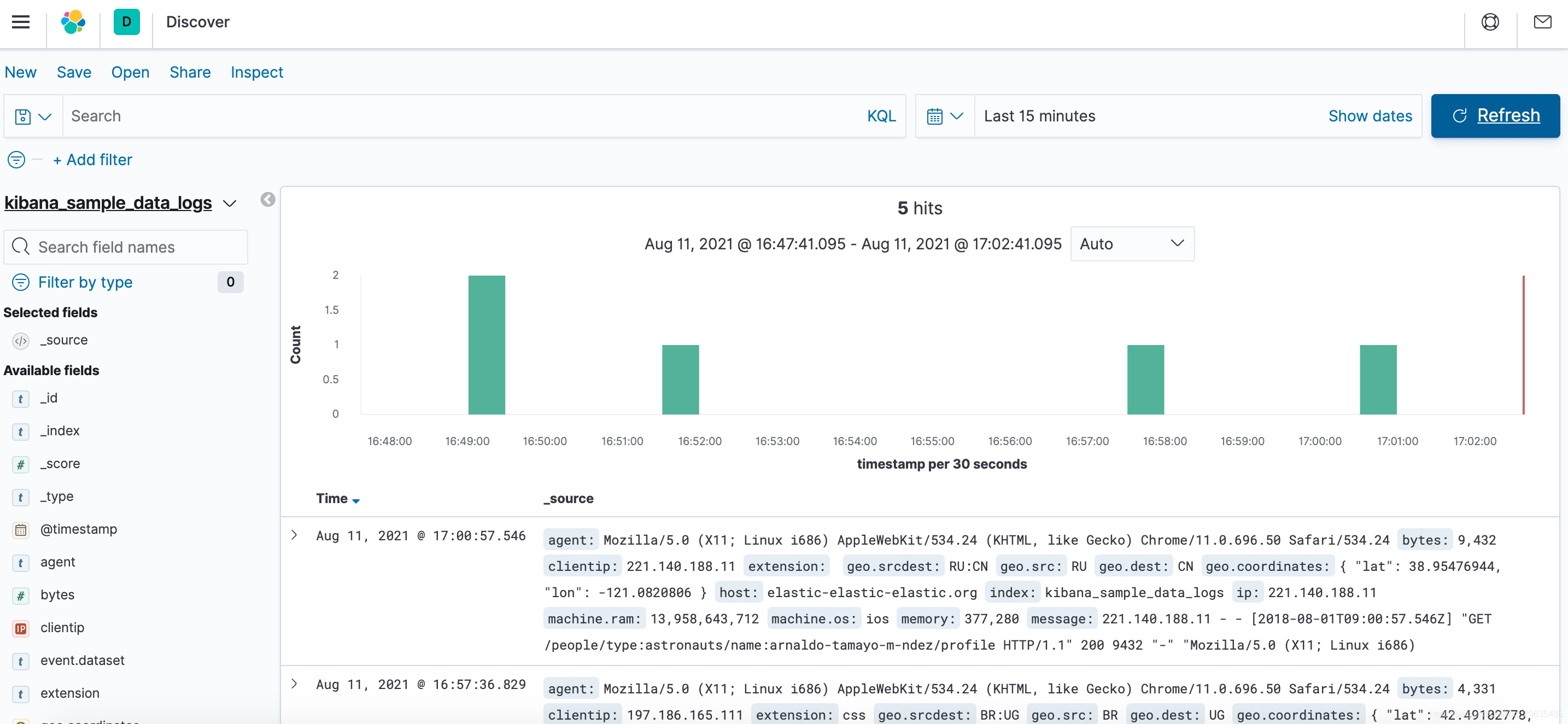
Task: Select the _id available field
Action: (49, 398)
